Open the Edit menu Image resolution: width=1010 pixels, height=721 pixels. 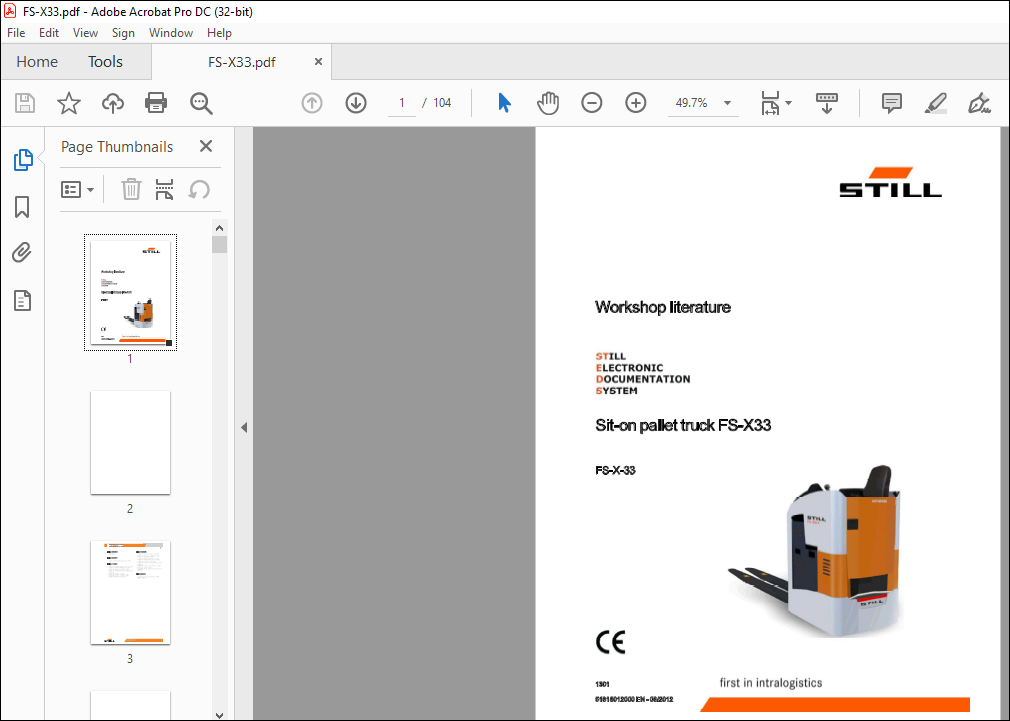coord(49,33)
